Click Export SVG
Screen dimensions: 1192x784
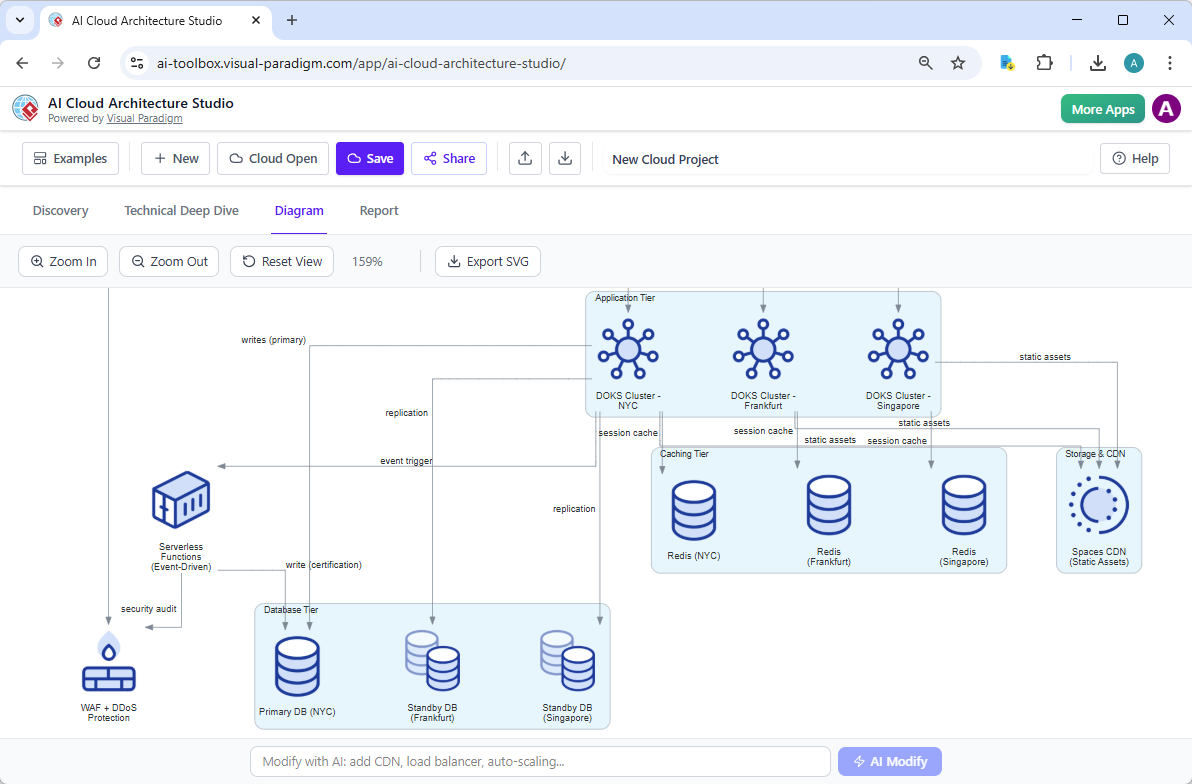[488, 261]
